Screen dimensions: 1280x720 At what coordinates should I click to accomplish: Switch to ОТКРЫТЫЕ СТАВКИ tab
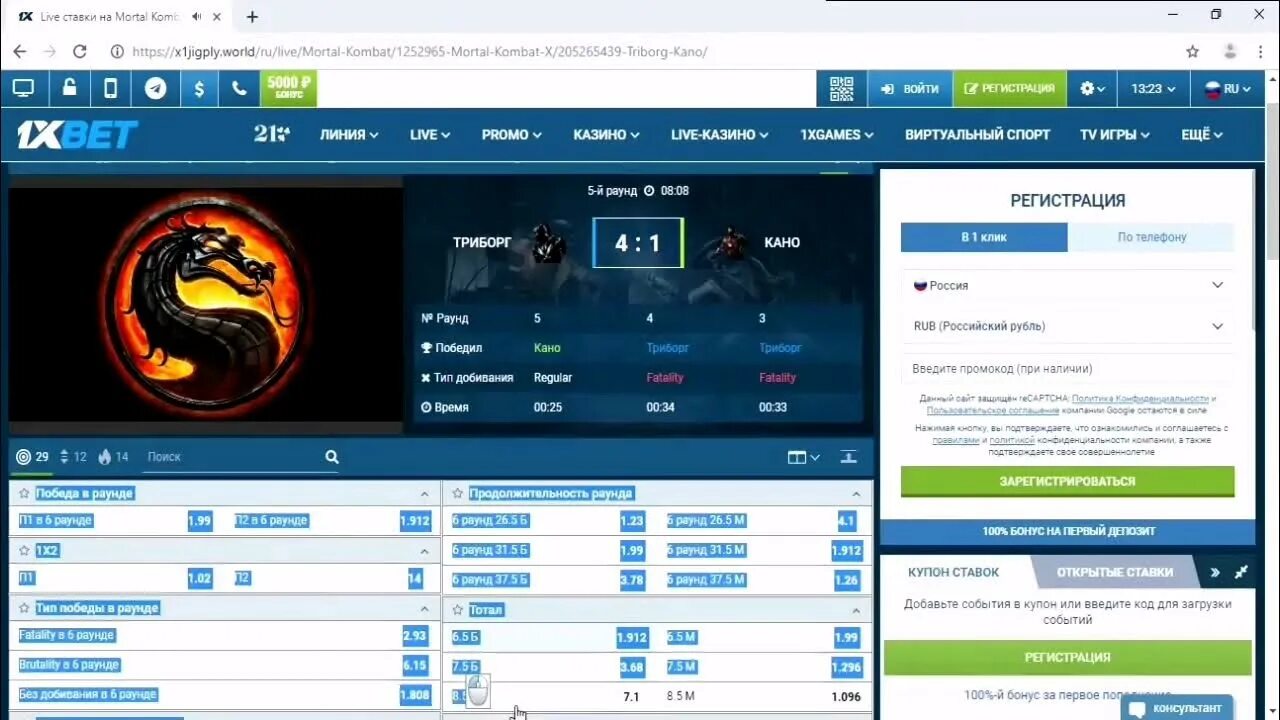1115,572
